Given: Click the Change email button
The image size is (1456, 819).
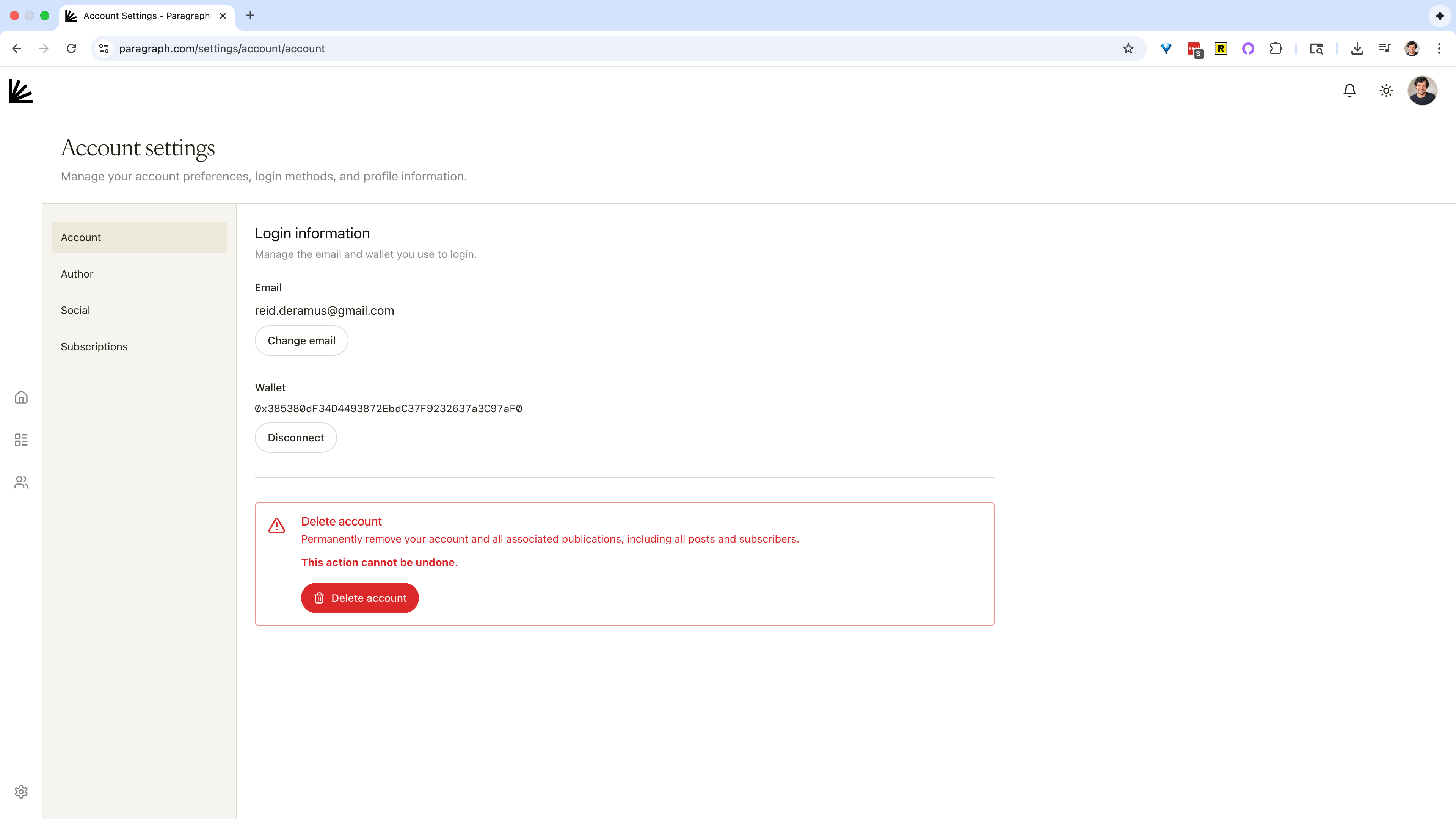Looking at the screenshot, I should click(x=301, y=341).
